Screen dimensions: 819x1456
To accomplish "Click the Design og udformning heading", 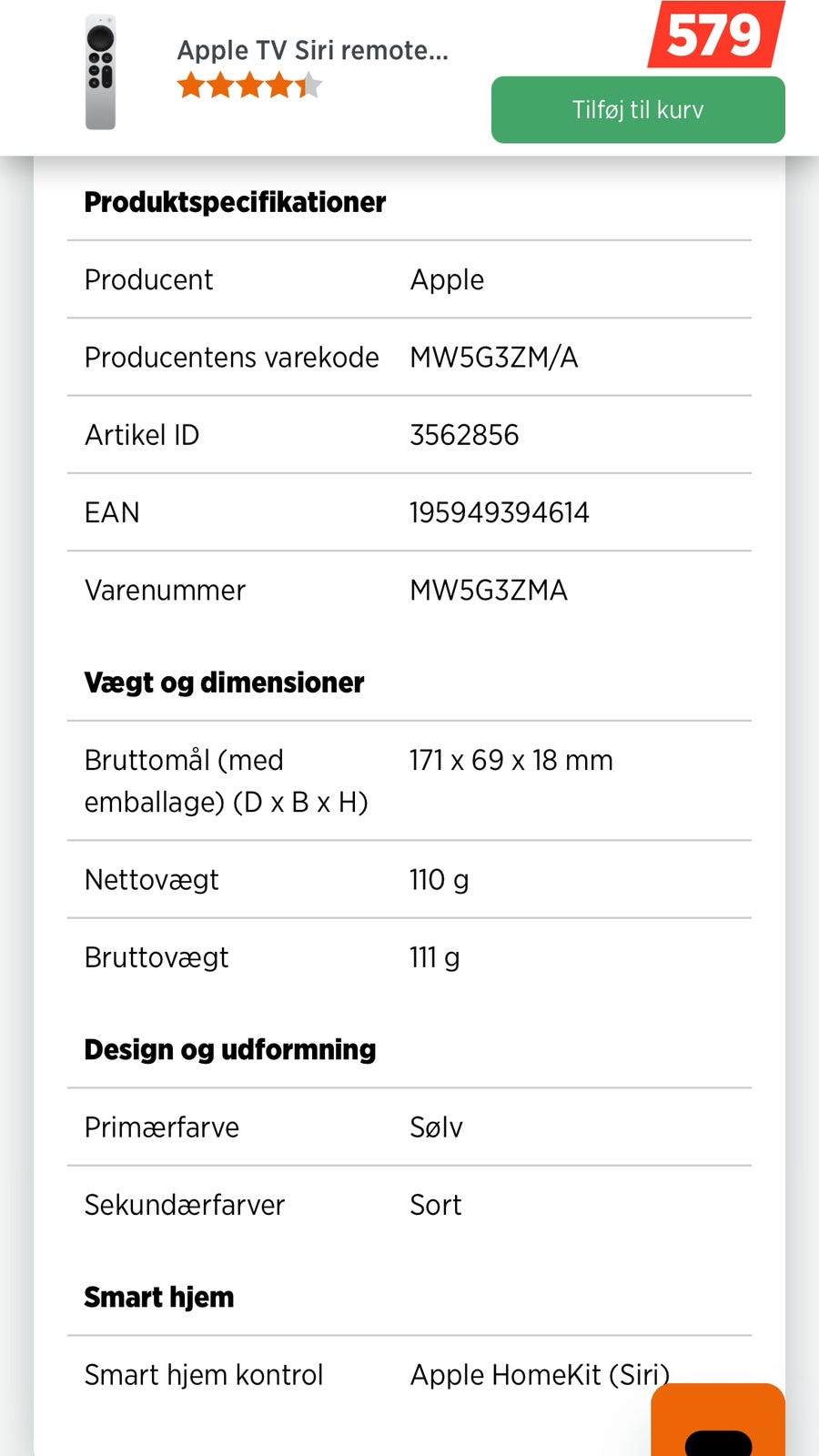I will tap(229, 1049).
